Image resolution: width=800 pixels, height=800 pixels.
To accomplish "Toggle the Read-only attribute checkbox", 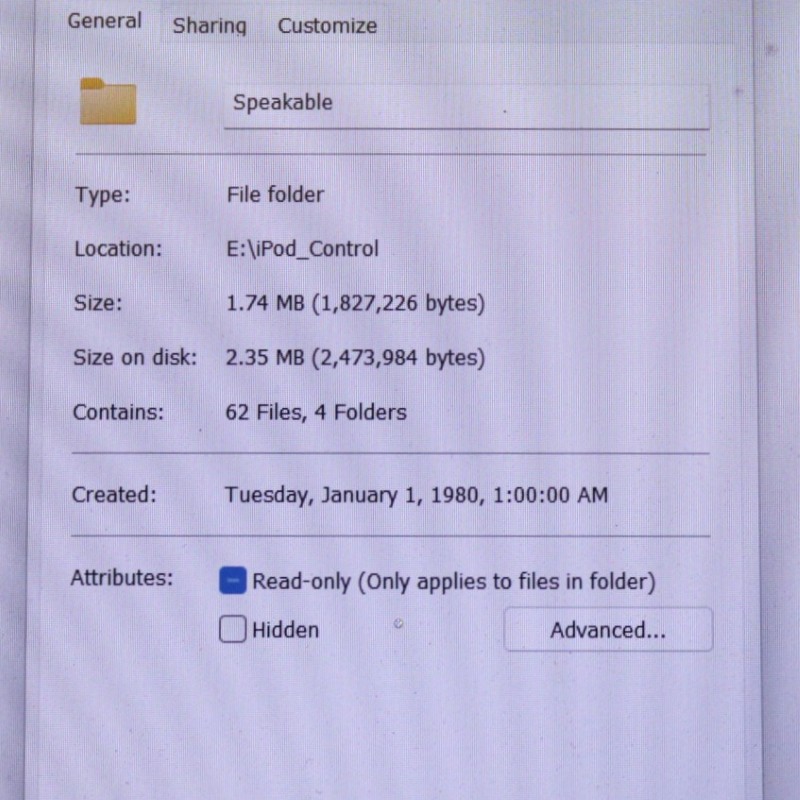I will (233, 581).
